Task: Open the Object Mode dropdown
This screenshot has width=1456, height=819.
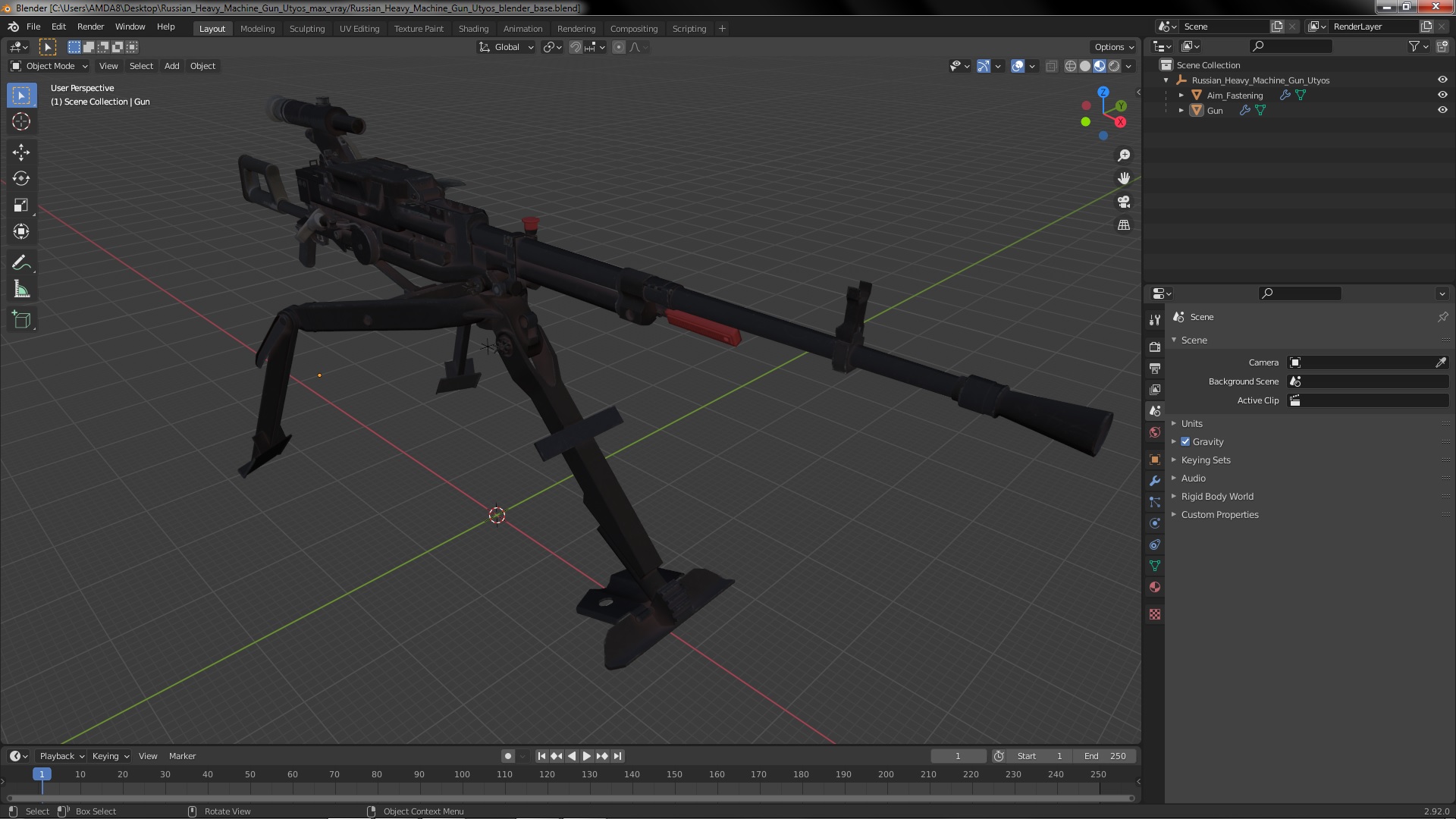Action: [49, 66]
